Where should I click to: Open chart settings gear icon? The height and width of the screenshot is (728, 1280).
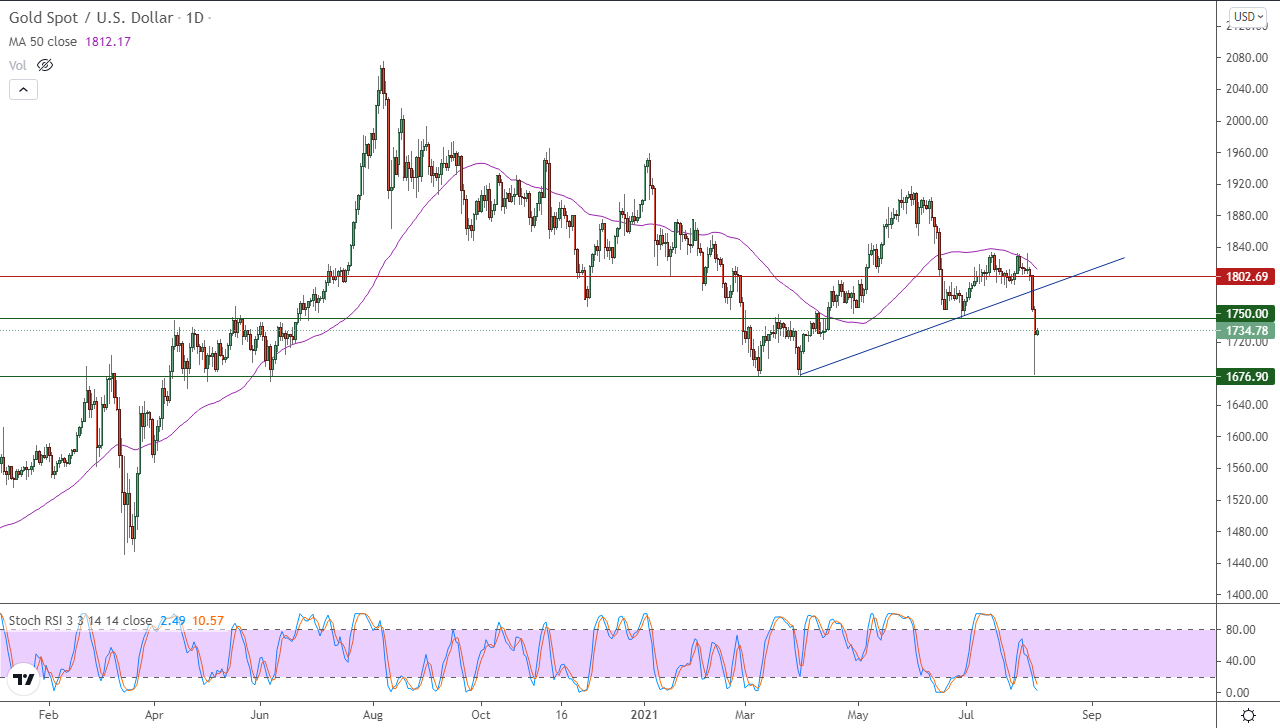pyautogui.click(x=1248, y=715)
